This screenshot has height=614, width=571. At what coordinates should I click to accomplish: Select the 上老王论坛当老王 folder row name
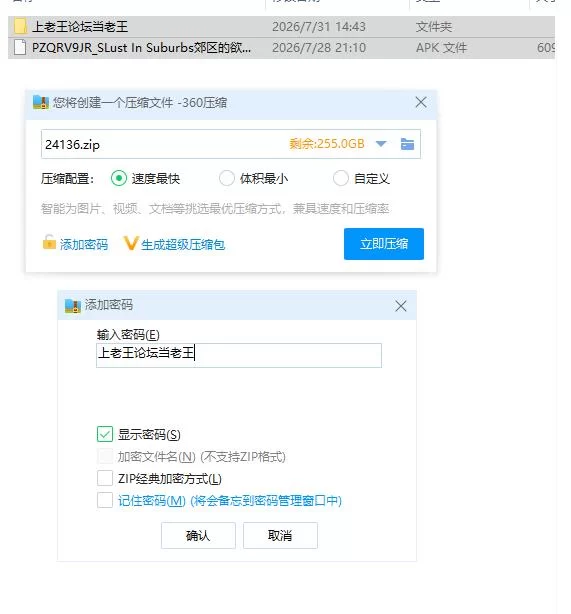[x=80, y=27]
